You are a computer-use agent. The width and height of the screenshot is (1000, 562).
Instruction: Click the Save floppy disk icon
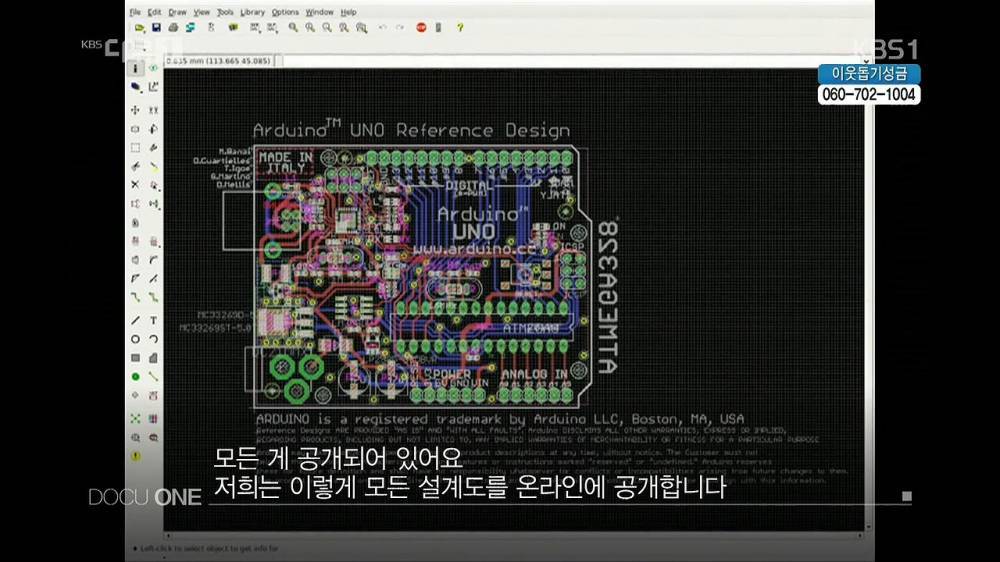click(156, 27)
